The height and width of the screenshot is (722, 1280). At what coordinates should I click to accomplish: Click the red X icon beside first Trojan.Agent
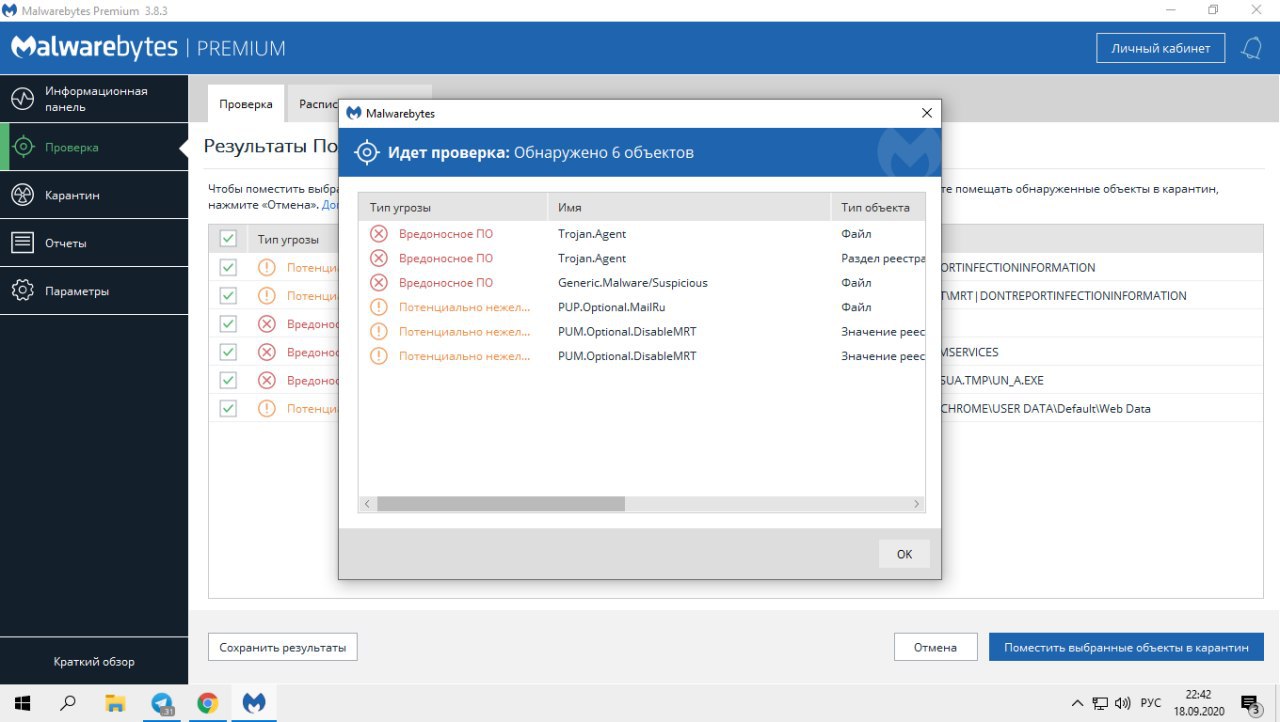click(378, 233)
